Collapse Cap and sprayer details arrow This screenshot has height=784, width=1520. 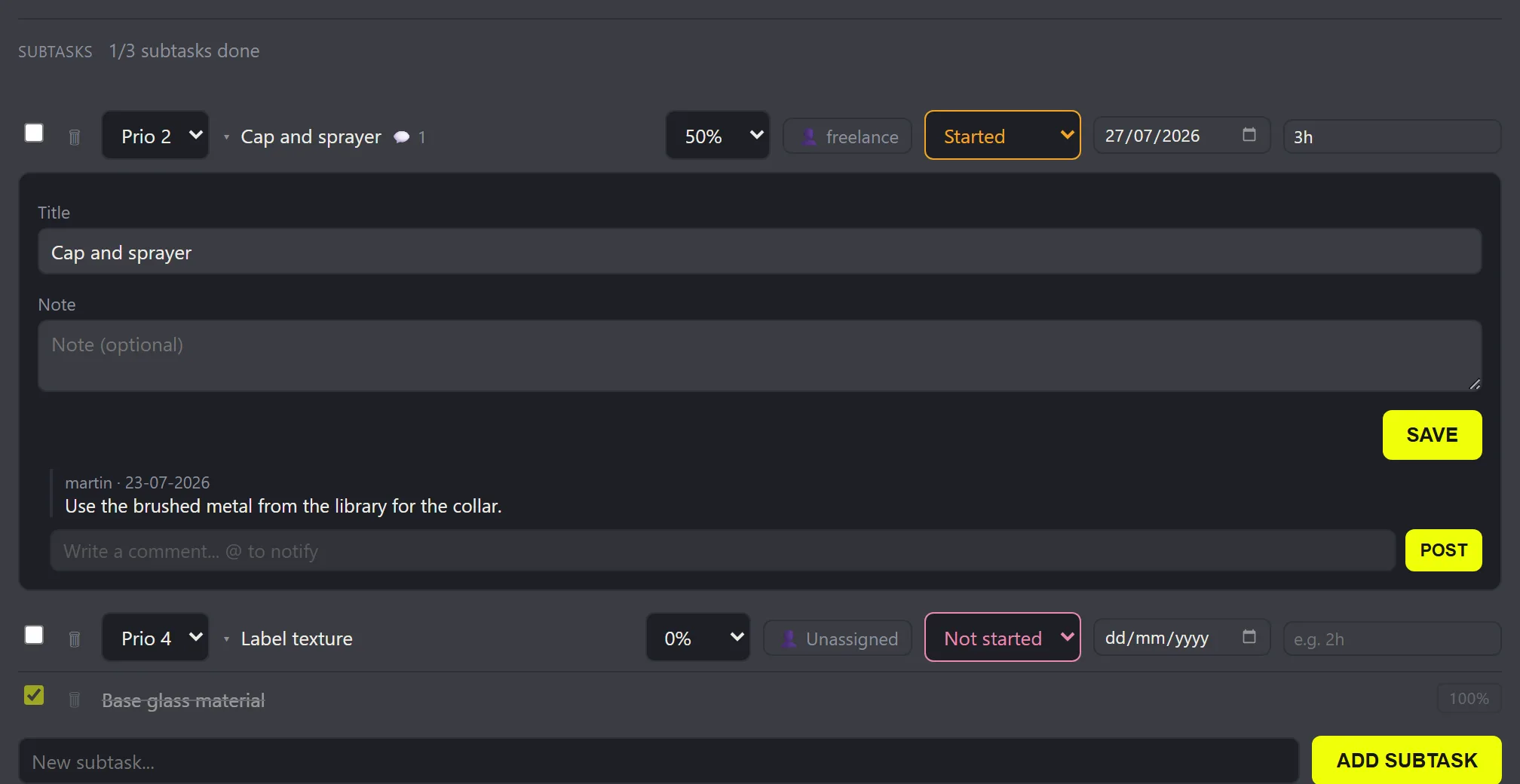(x=226, y=137)
